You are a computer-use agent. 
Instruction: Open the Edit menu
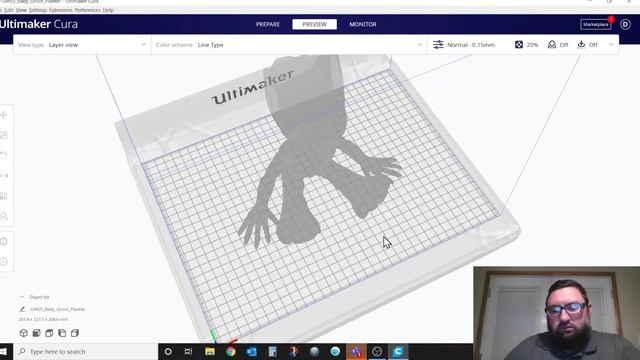click(x=9, y=10)
